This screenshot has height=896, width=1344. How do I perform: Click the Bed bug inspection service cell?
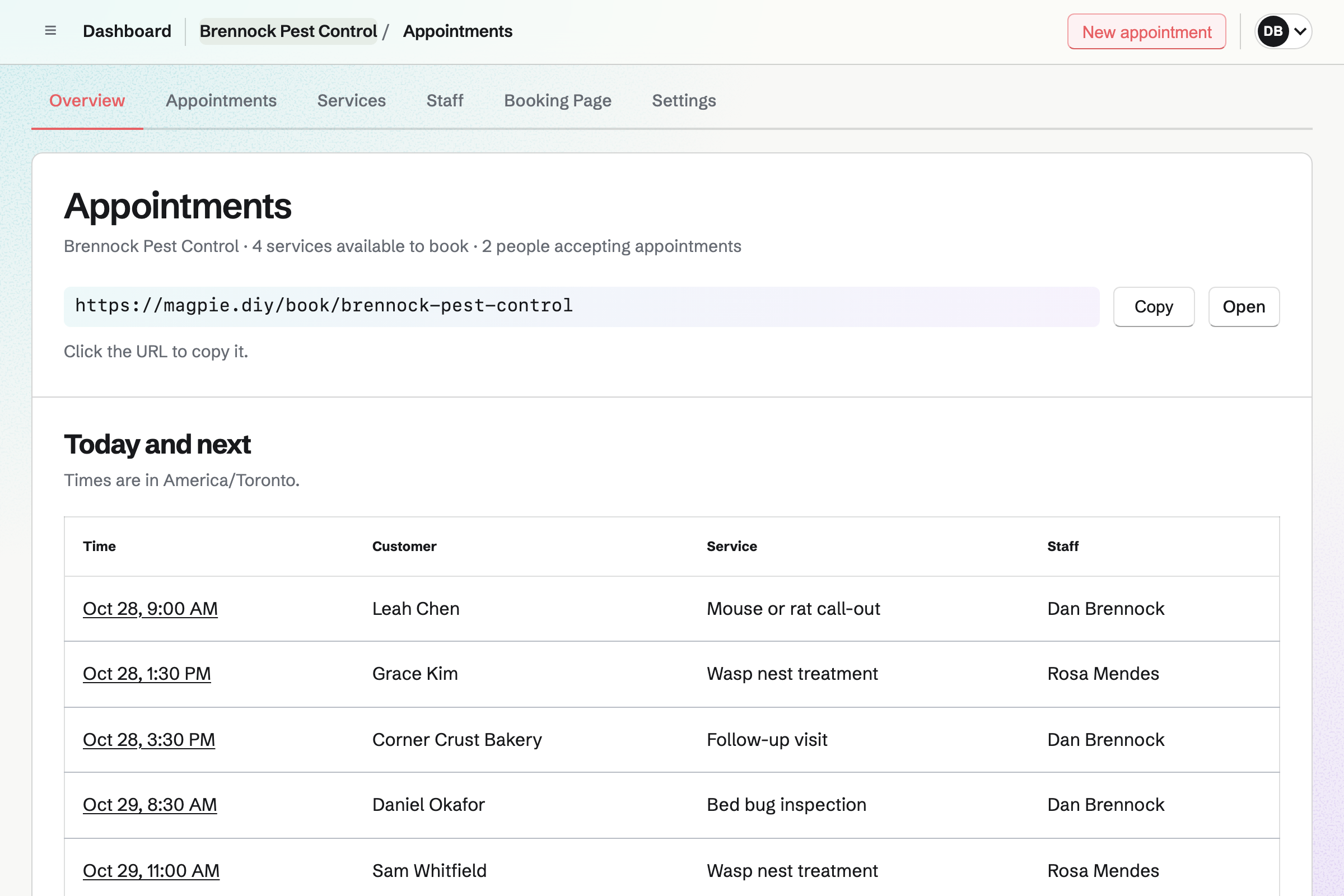(x=786, y=805)
